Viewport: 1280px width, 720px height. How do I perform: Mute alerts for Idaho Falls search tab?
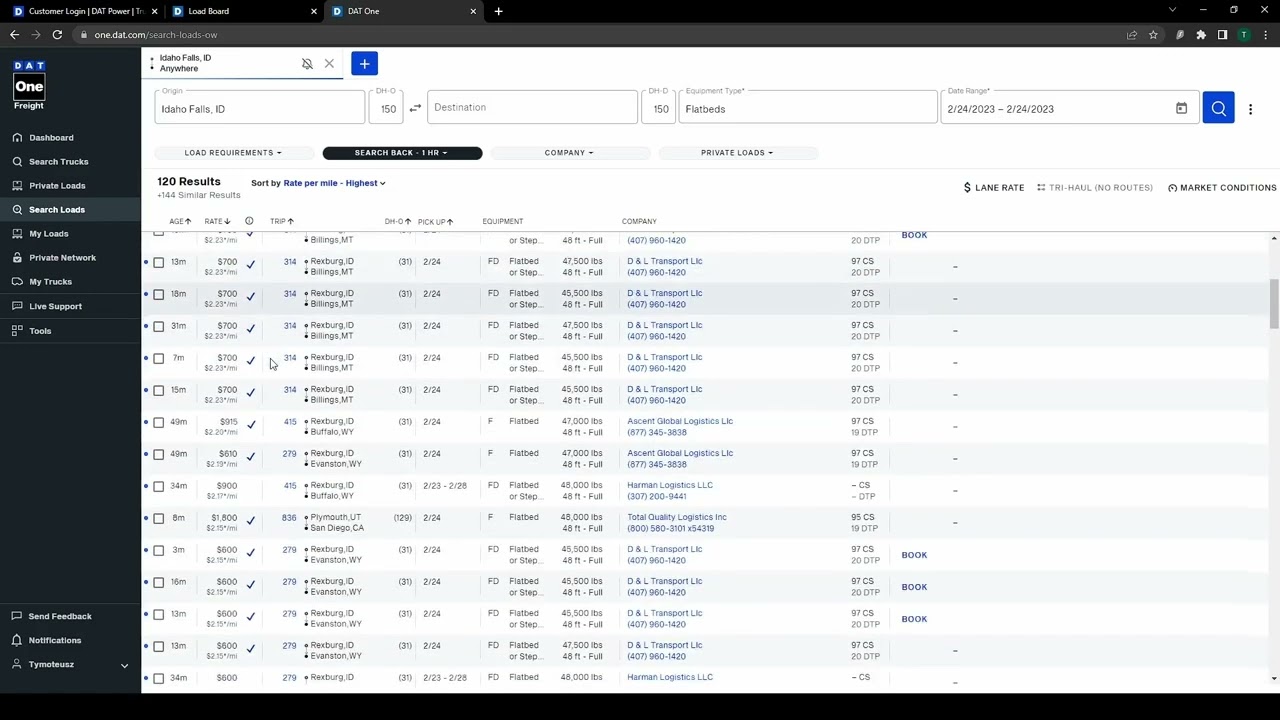[x=307, y=64]
